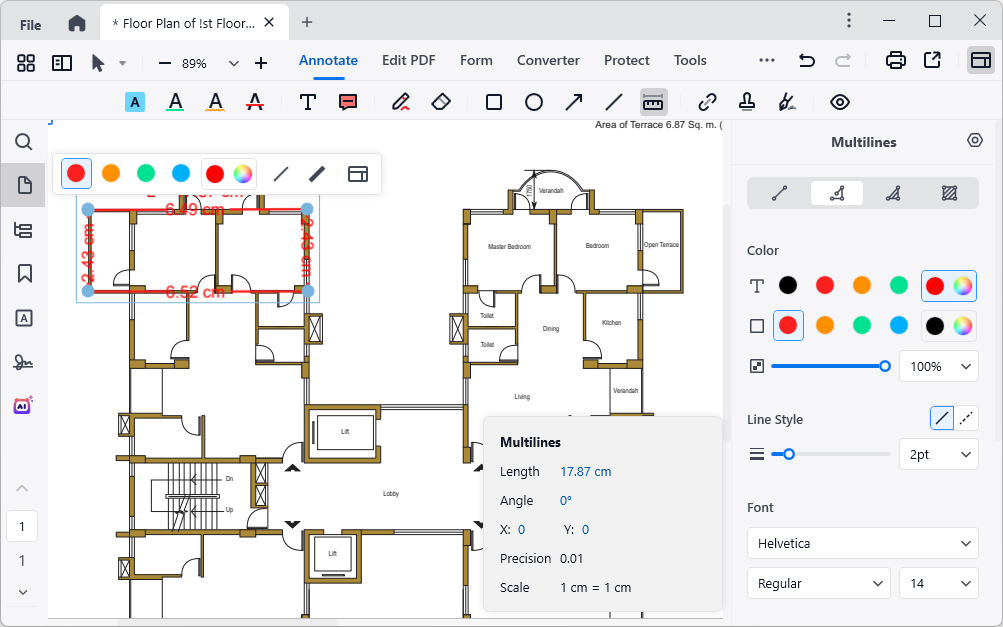Image resolution: width=1003 pixels, height=627 pixels.
Task: Open the Helvetica font dropdown
Action: tap(862, 543)
